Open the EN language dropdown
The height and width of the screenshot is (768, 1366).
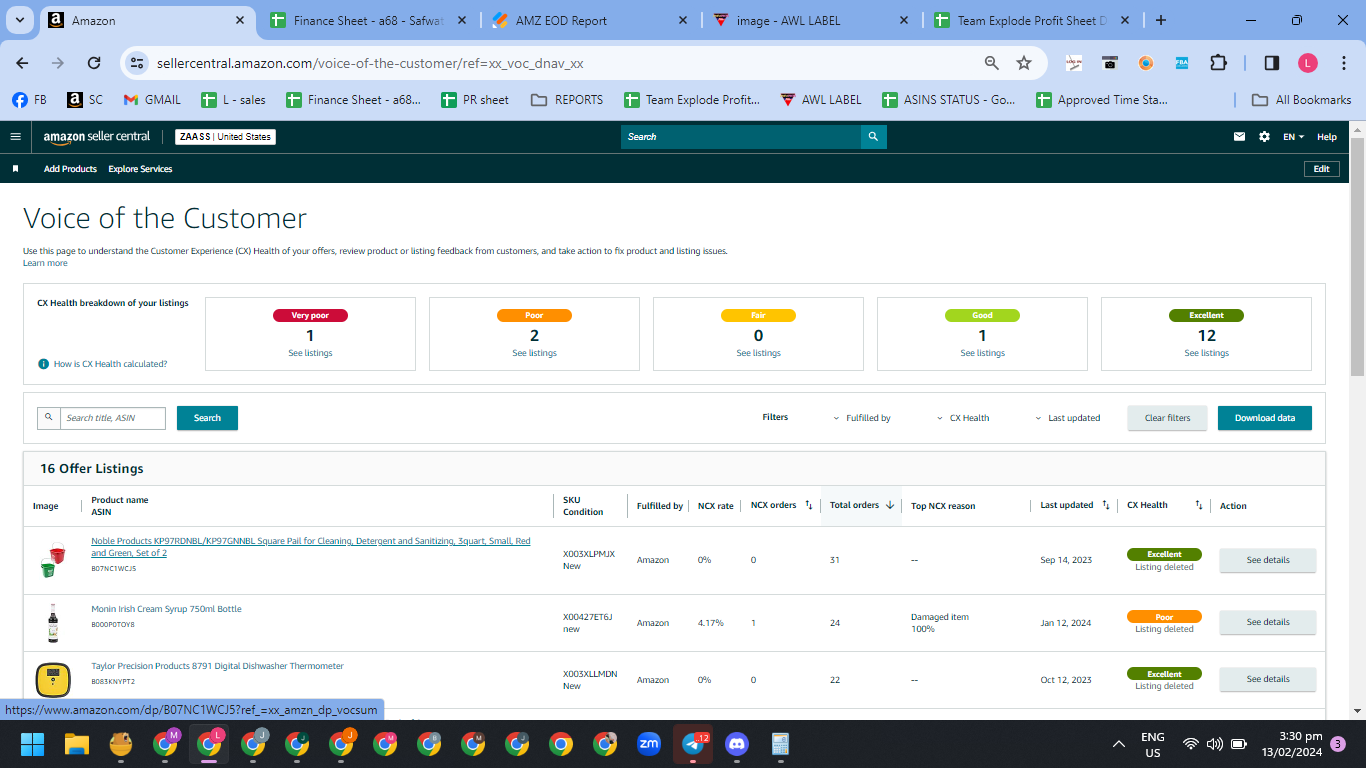click(1293, 137)
